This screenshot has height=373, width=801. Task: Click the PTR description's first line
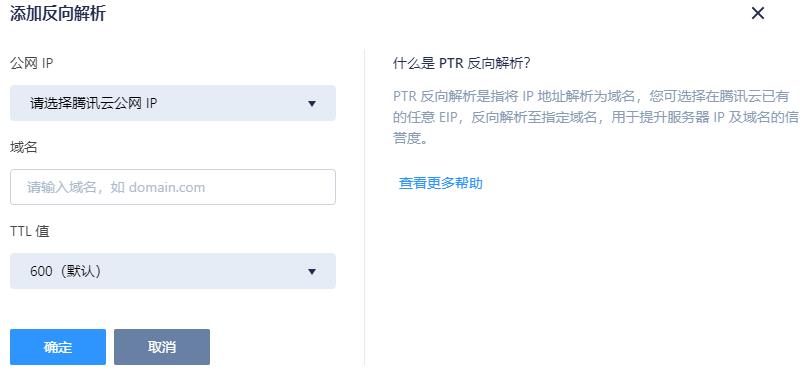coord(591,96)
